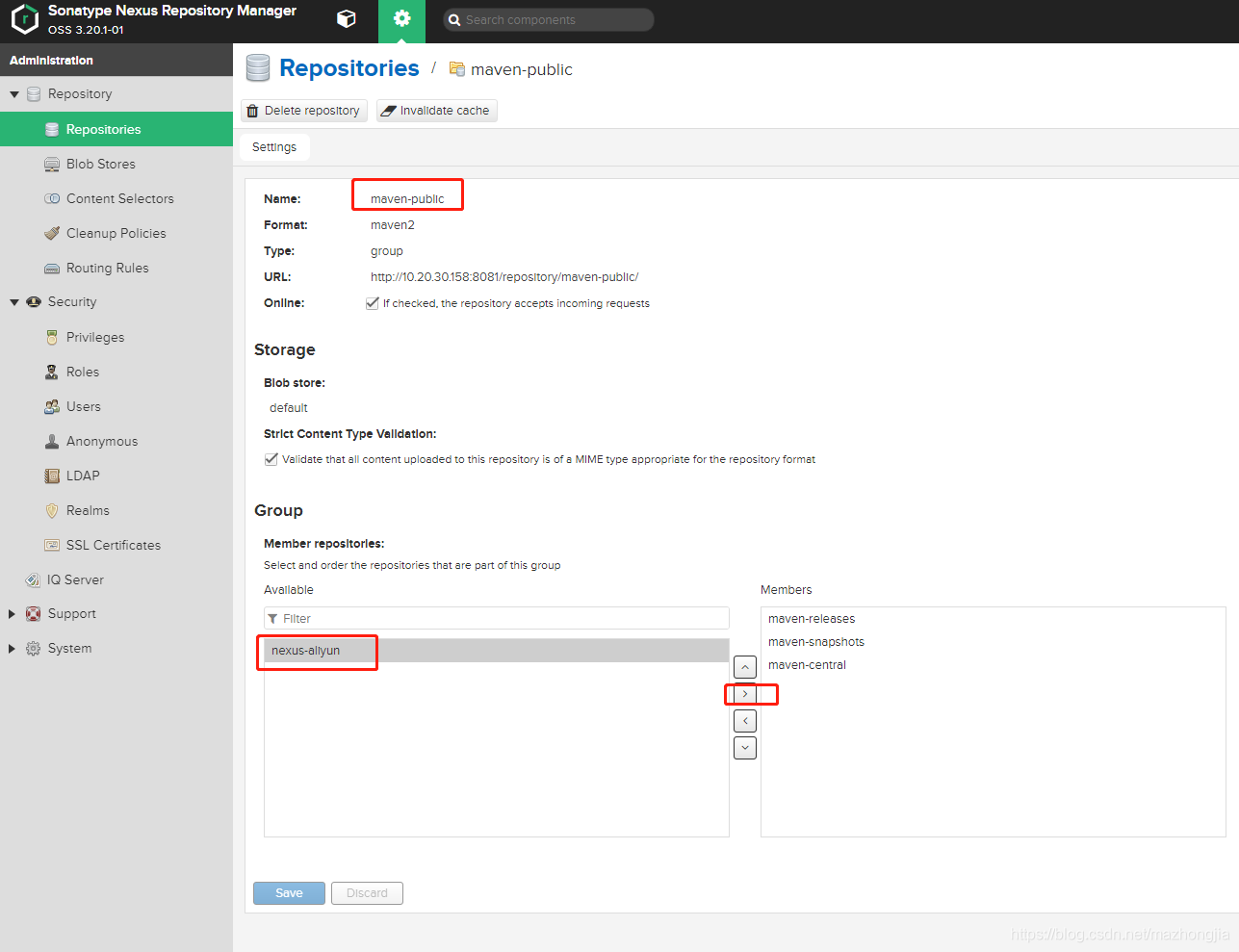This screenshot has width=1239, height=952.
Task: Click the SSL Certificates icon
Action: 52,545
